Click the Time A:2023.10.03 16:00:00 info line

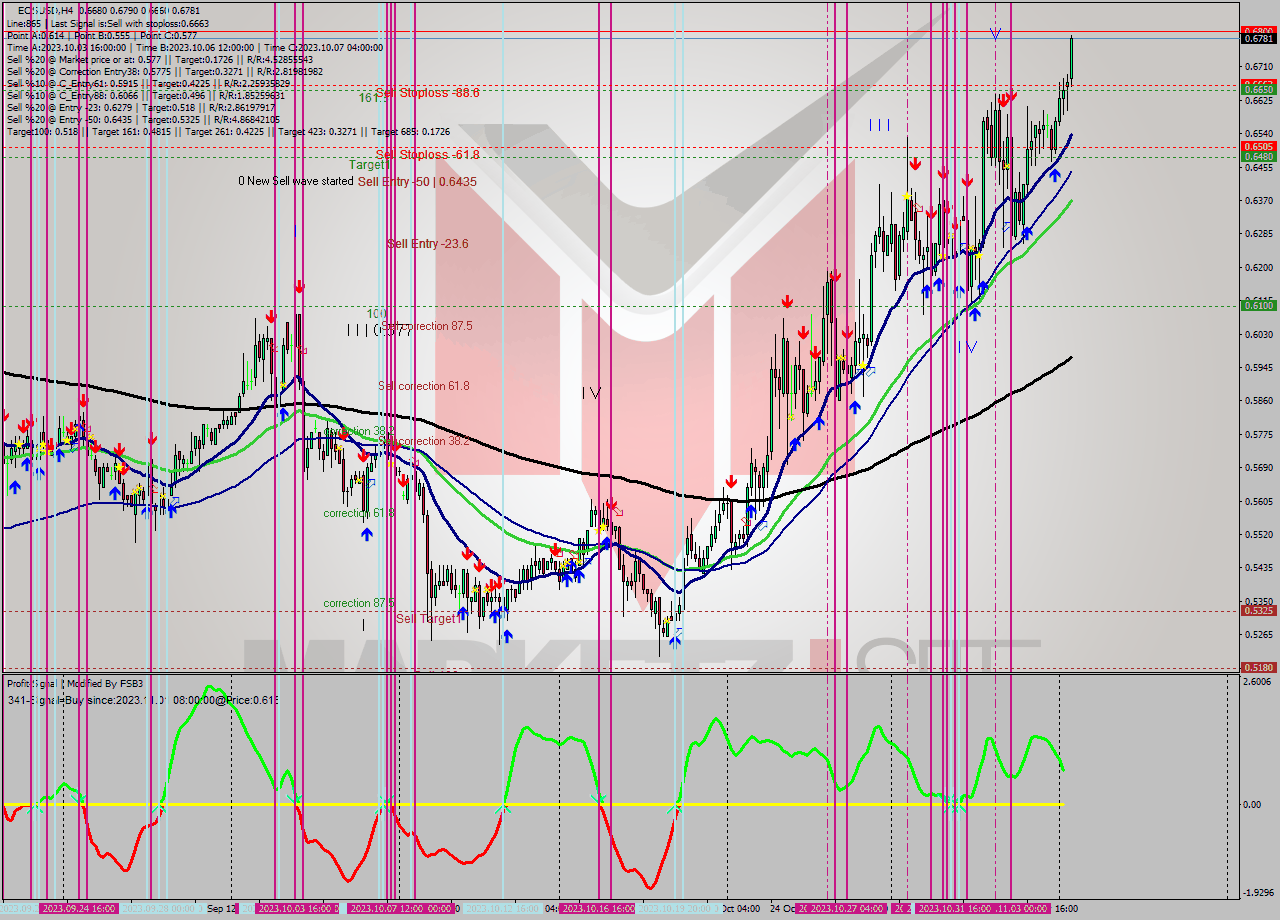click(195, 47)
